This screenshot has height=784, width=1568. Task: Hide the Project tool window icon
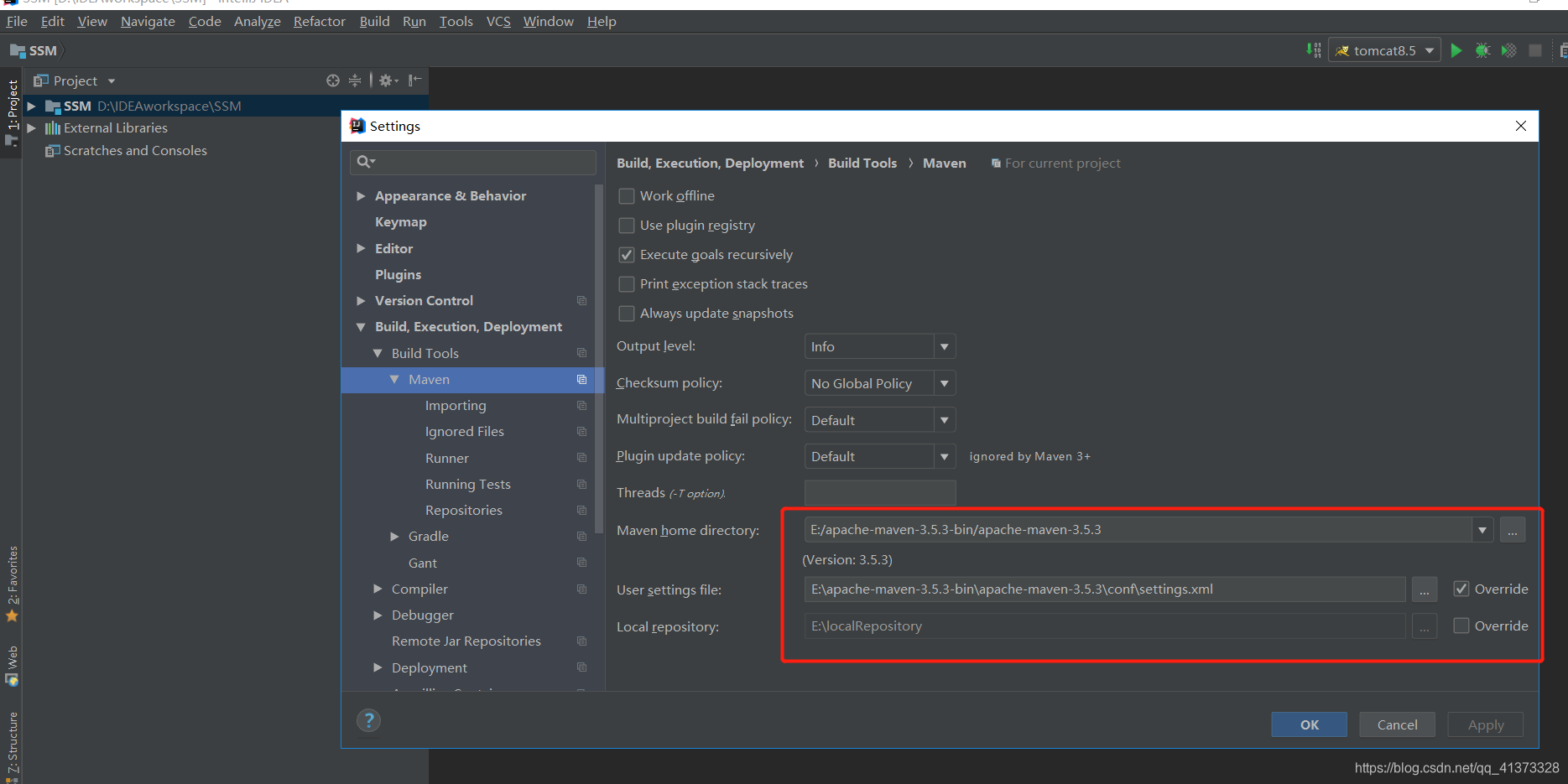click(414, 80)
